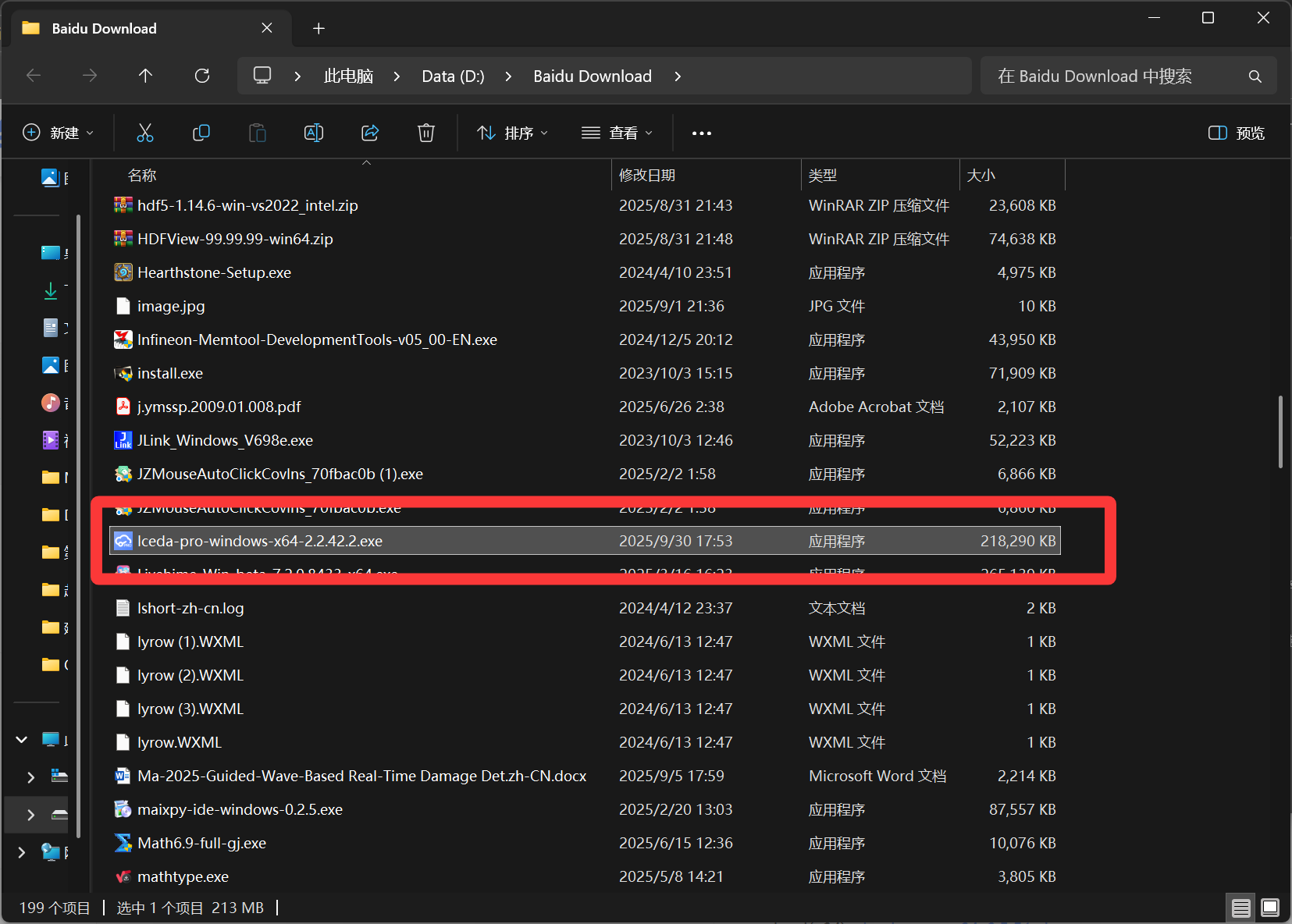Navigate to Data (D:) breadcrumb

click(453, 76)
